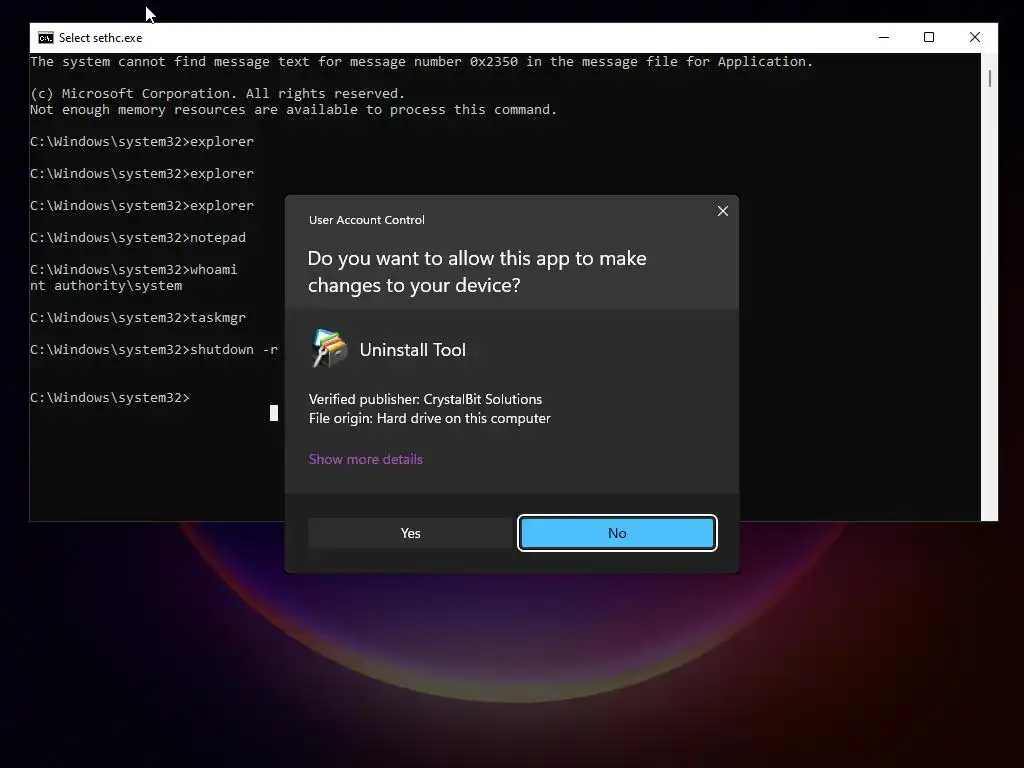Click the Uninstall Tool app icon
The height and width of the screenshot is (768, 1024).
coord(330,349)
